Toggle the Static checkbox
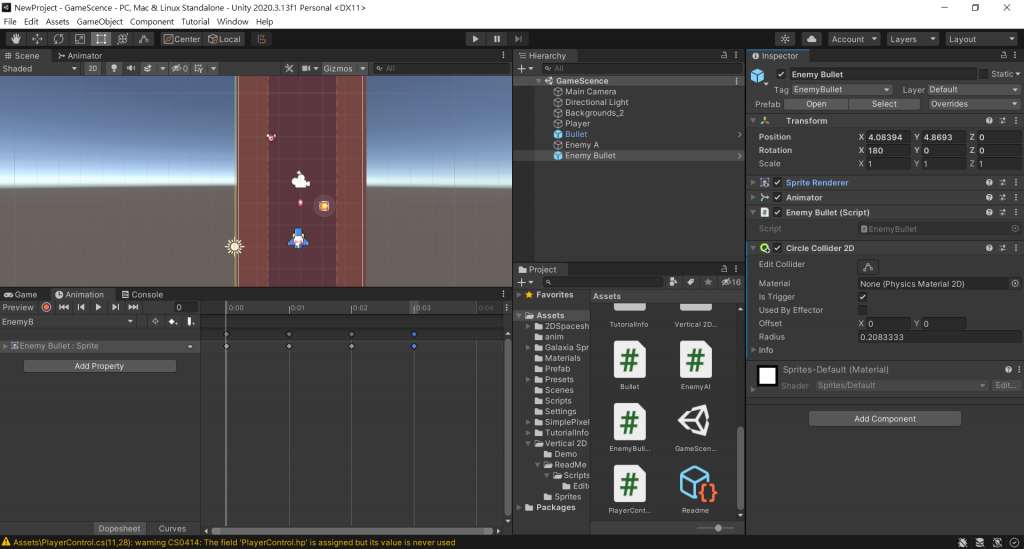 coord(984,74)
